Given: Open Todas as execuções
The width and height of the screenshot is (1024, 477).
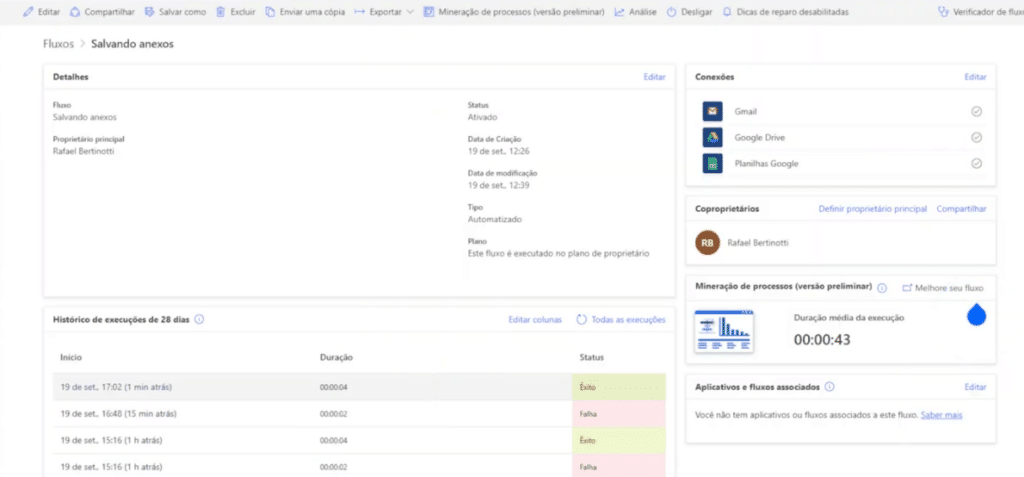Looking at the screenshot, I should (x=621, y=320).
